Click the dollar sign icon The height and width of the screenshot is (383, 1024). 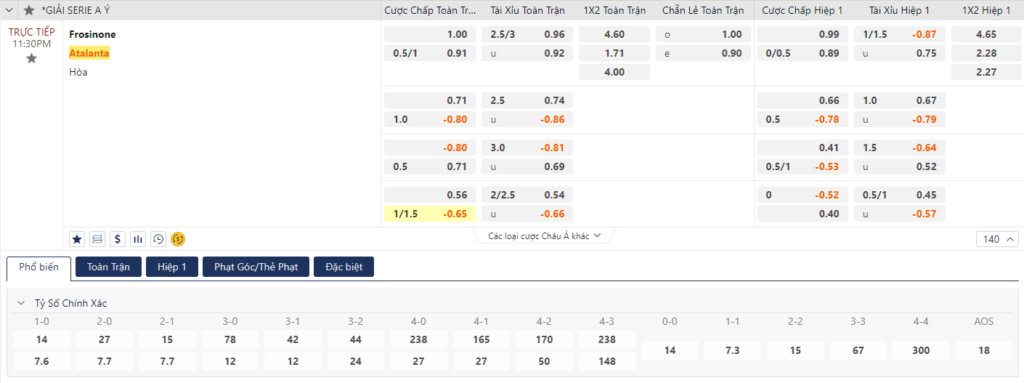pyautogui.click(x=118, y=239)
